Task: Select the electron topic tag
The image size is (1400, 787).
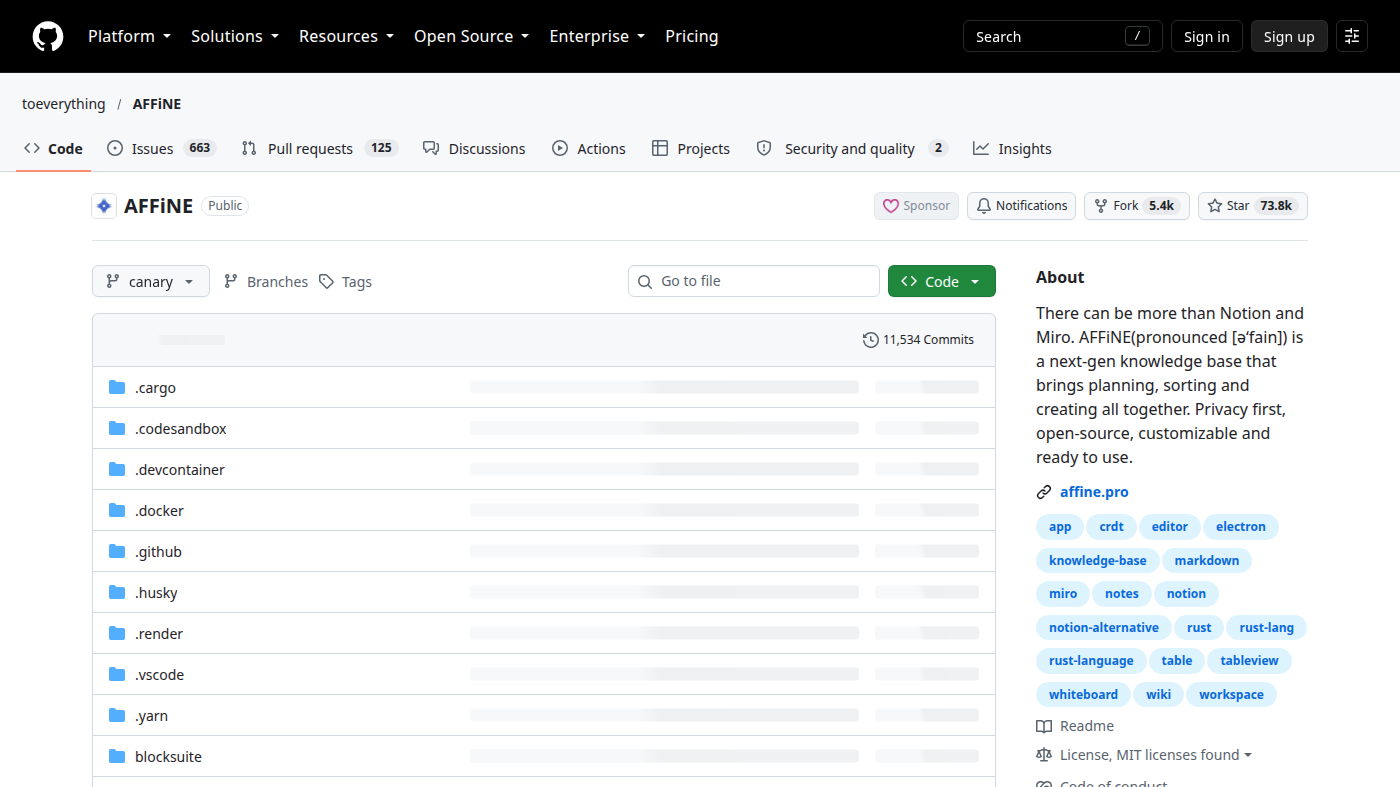Action: [1241, 527]
